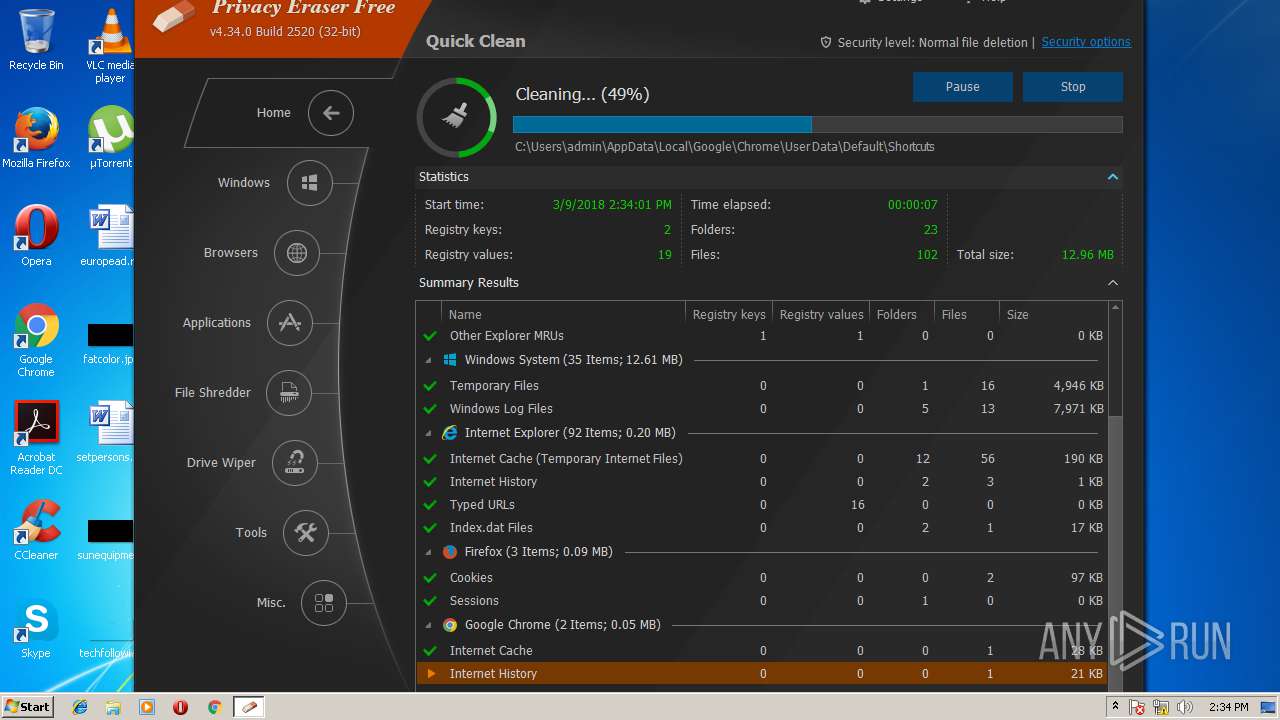
Task: Click the green check for Temporary Files
Action: (430, 386)
